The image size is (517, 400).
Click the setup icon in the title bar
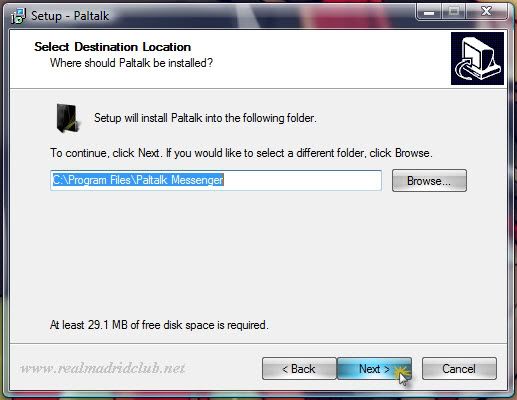click(18, 16)
